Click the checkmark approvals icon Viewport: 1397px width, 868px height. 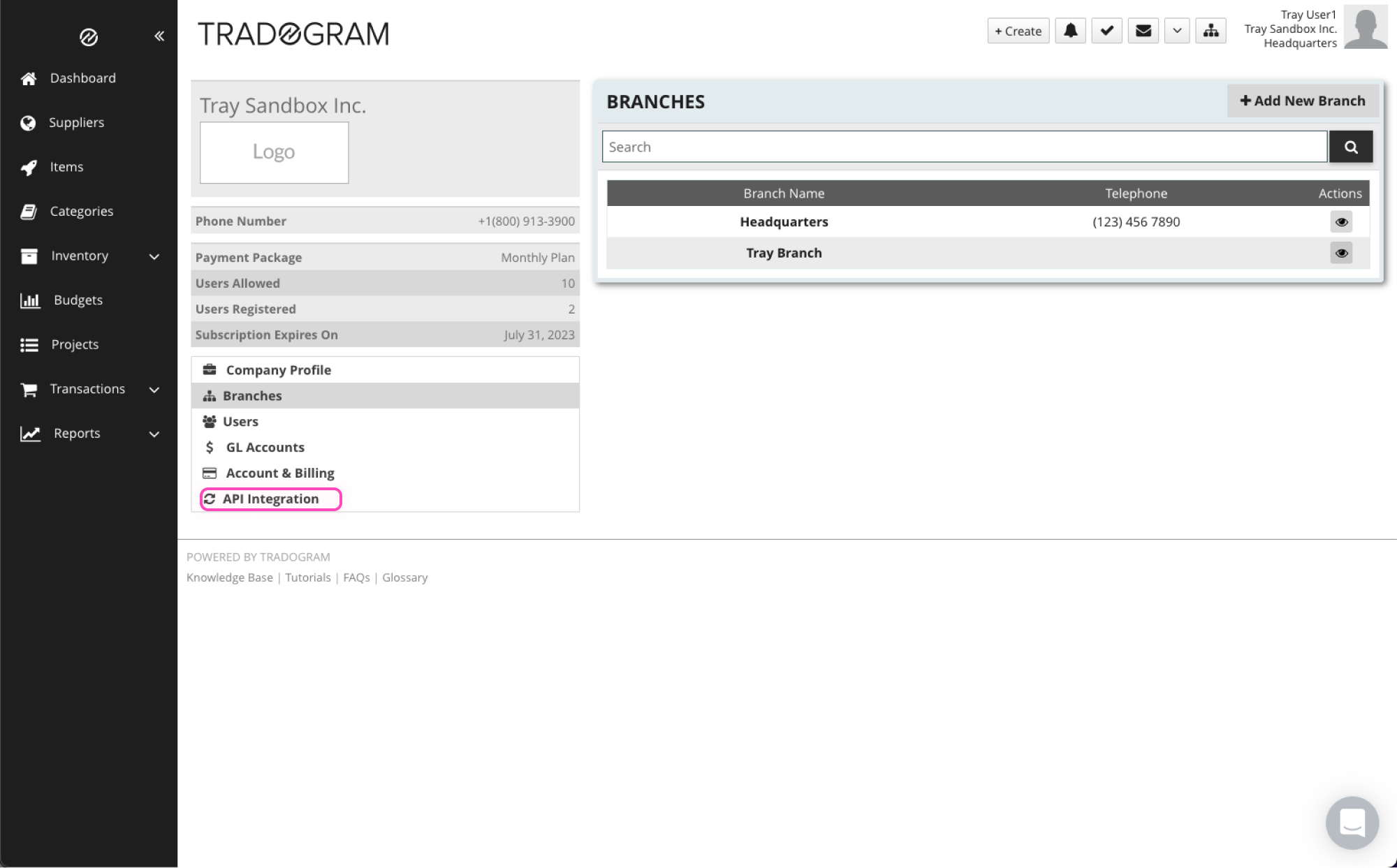click(1106, 31)
